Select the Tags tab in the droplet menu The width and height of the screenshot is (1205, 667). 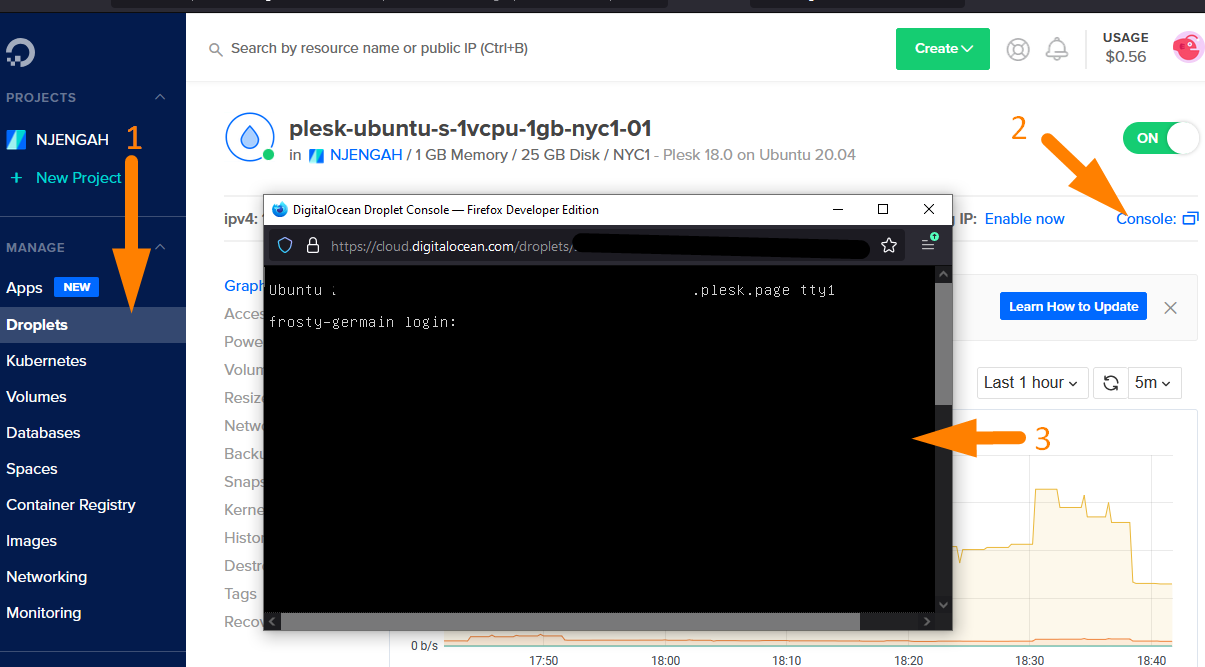(x=240, y=594)
